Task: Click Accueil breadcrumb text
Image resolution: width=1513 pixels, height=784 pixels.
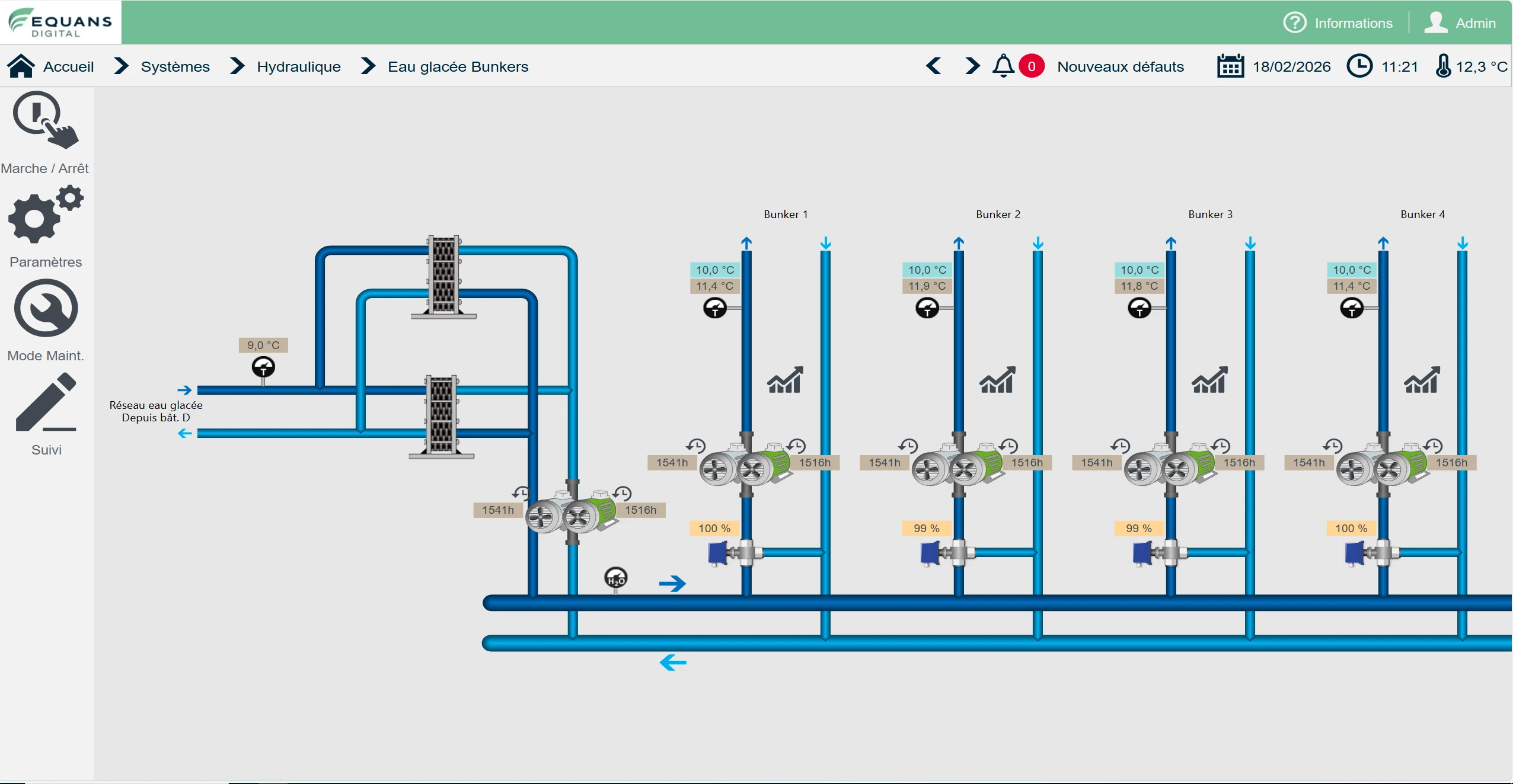Action: (68, 66)
